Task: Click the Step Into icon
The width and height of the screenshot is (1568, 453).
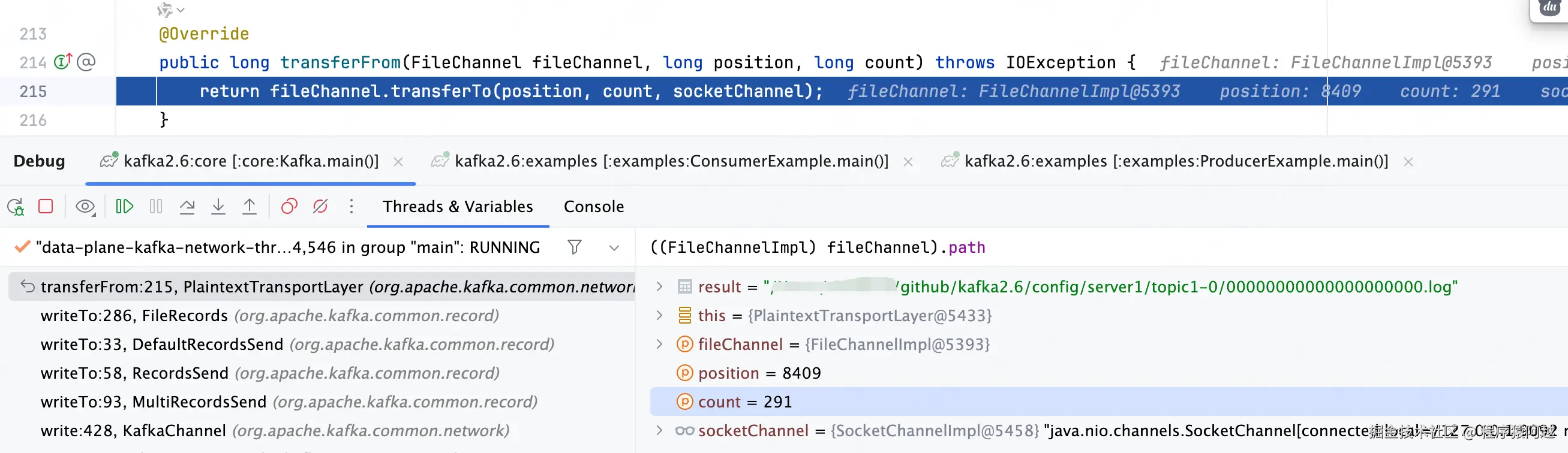Action: [x=218, y=207]
